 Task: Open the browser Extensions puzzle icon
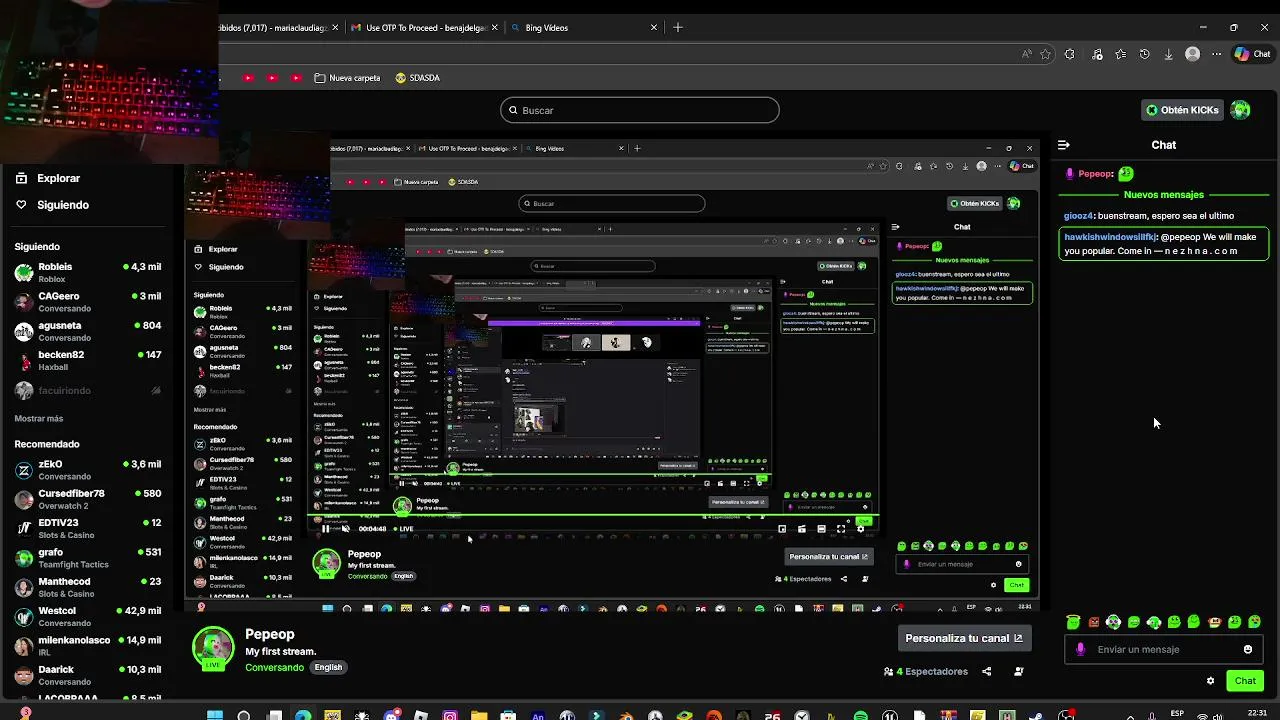pos(1070,54)
